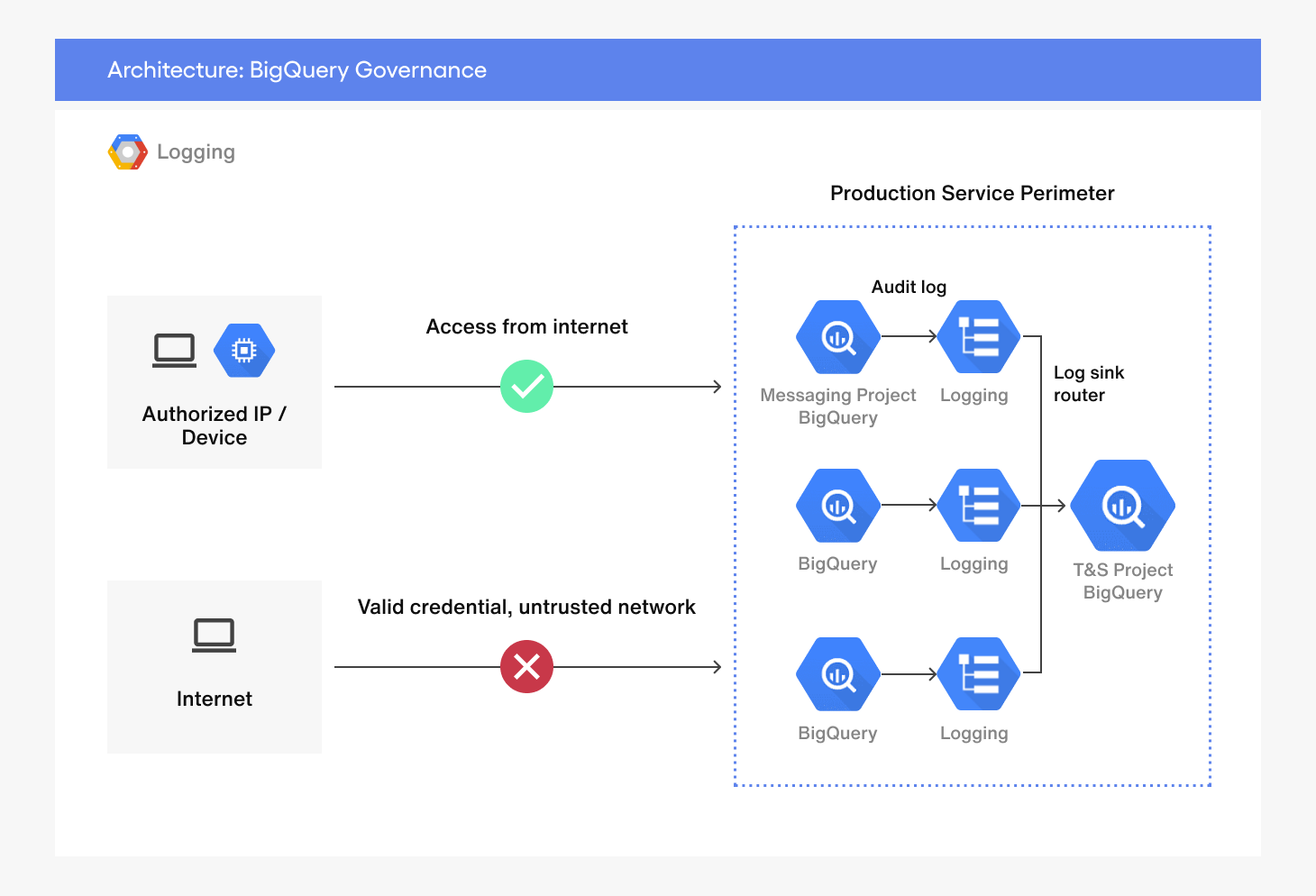Select the middle row BigQuery icon
Screen dimensions: 1316x896
tap(838, 506)
